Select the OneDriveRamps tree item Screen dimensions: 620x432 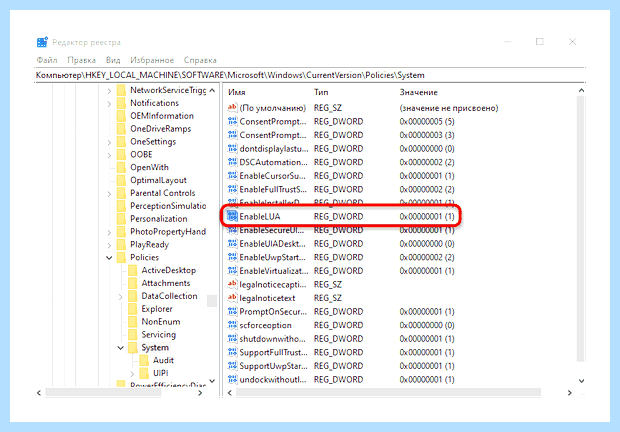[161, 129]
